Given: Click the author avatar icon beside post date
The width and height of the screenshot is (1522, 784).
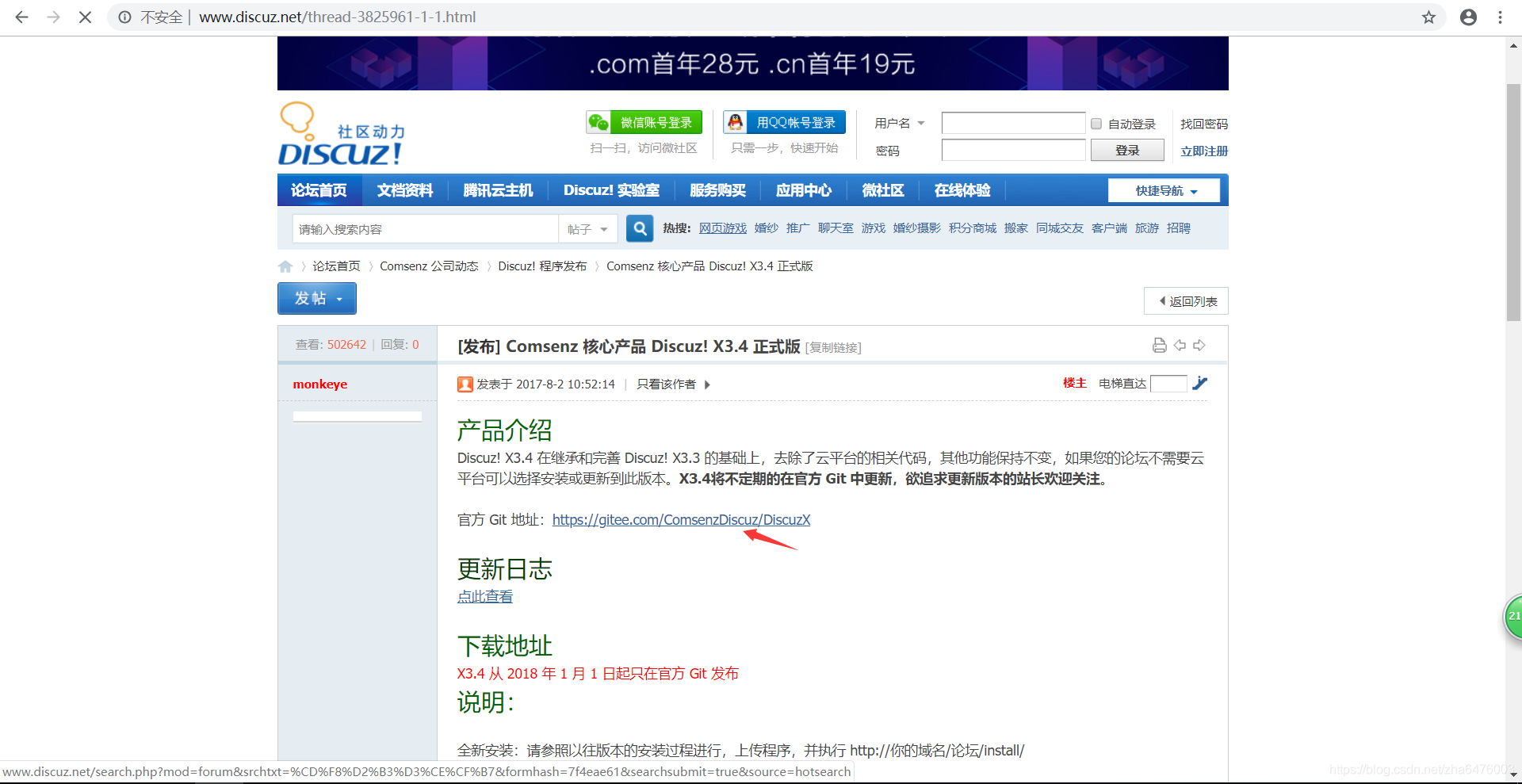Looking at the screenshot, I should (465, 384).
